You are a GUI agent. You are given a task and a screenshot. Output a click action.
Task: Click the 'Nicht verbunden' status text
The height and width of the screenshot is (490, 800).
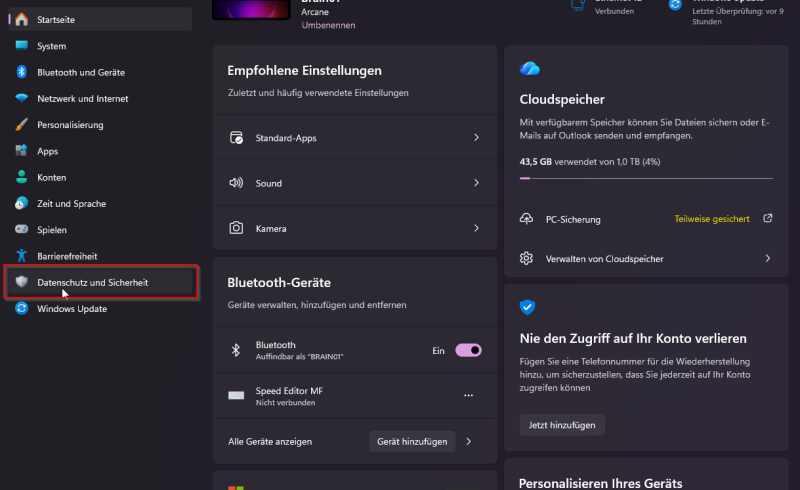[285, 403]
